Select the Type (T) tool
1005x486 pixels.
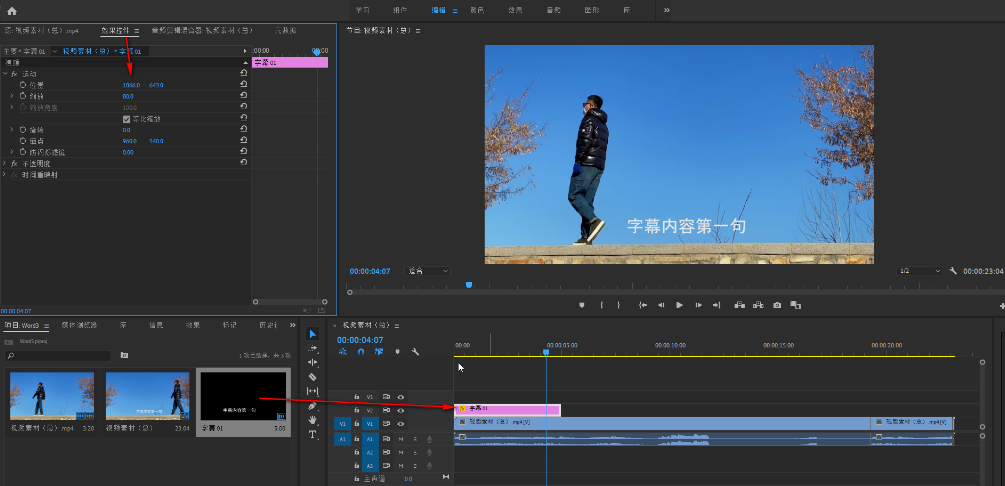pos(312,435)
